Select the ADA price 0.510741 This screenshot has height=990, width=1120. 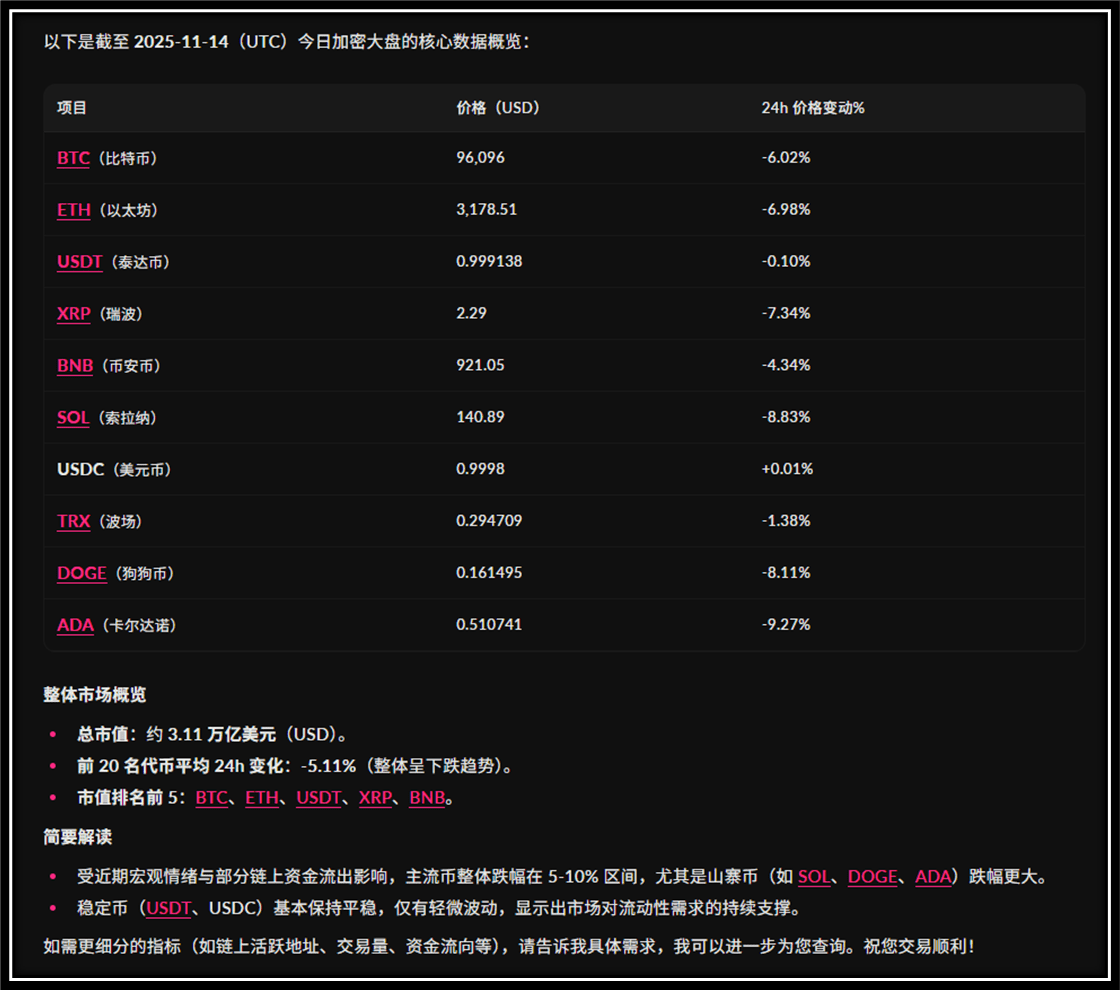click(489, 624)
